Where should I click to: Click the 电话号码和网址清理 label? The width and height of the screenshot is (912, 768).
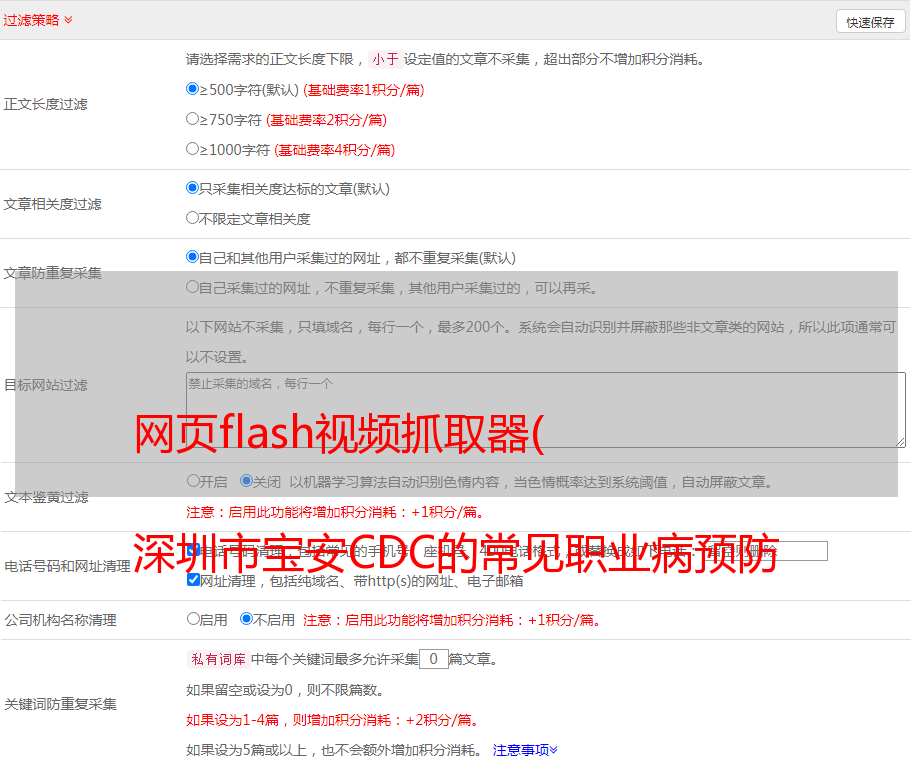(67, 566)
